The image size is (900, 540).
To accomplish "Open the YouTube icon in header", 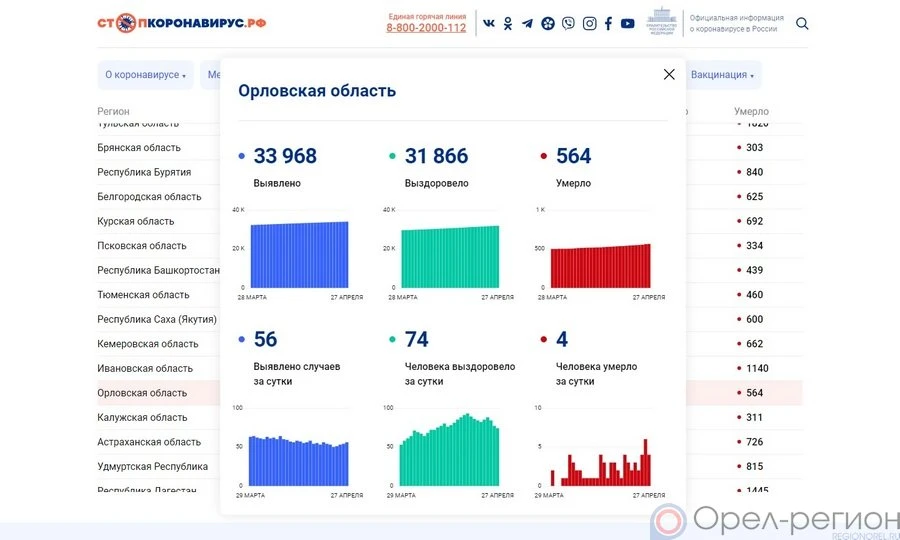I will click(x=627, y=23).
